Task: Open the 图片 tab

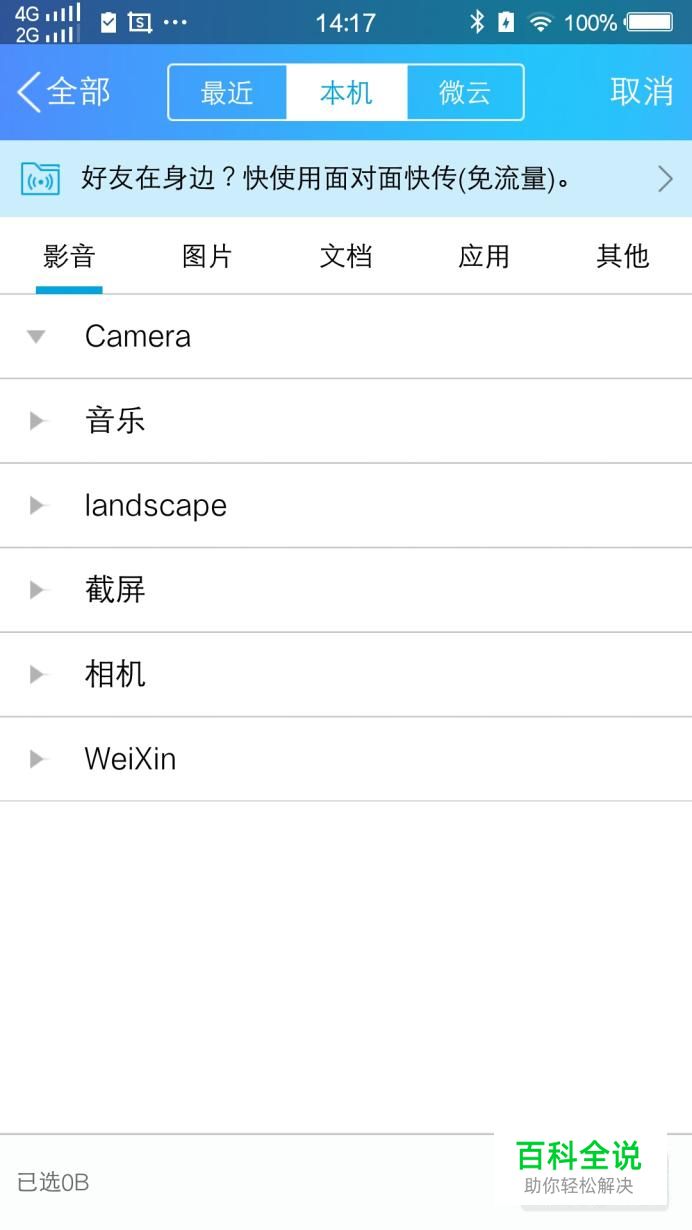Action: pyautogui.click(x=207, y=257)
